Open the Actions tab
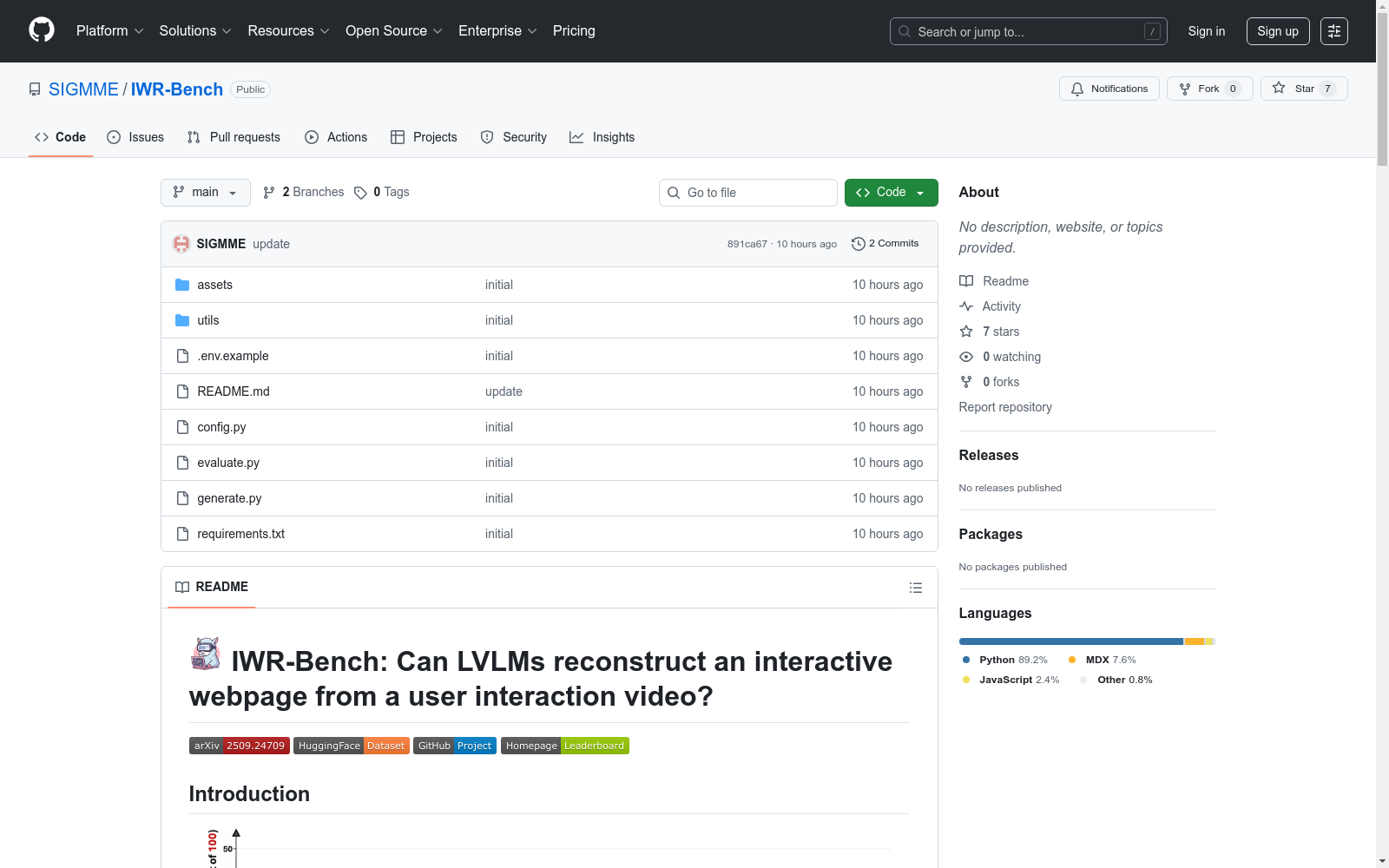1389x868 pixels. click(x=336, y=137)
